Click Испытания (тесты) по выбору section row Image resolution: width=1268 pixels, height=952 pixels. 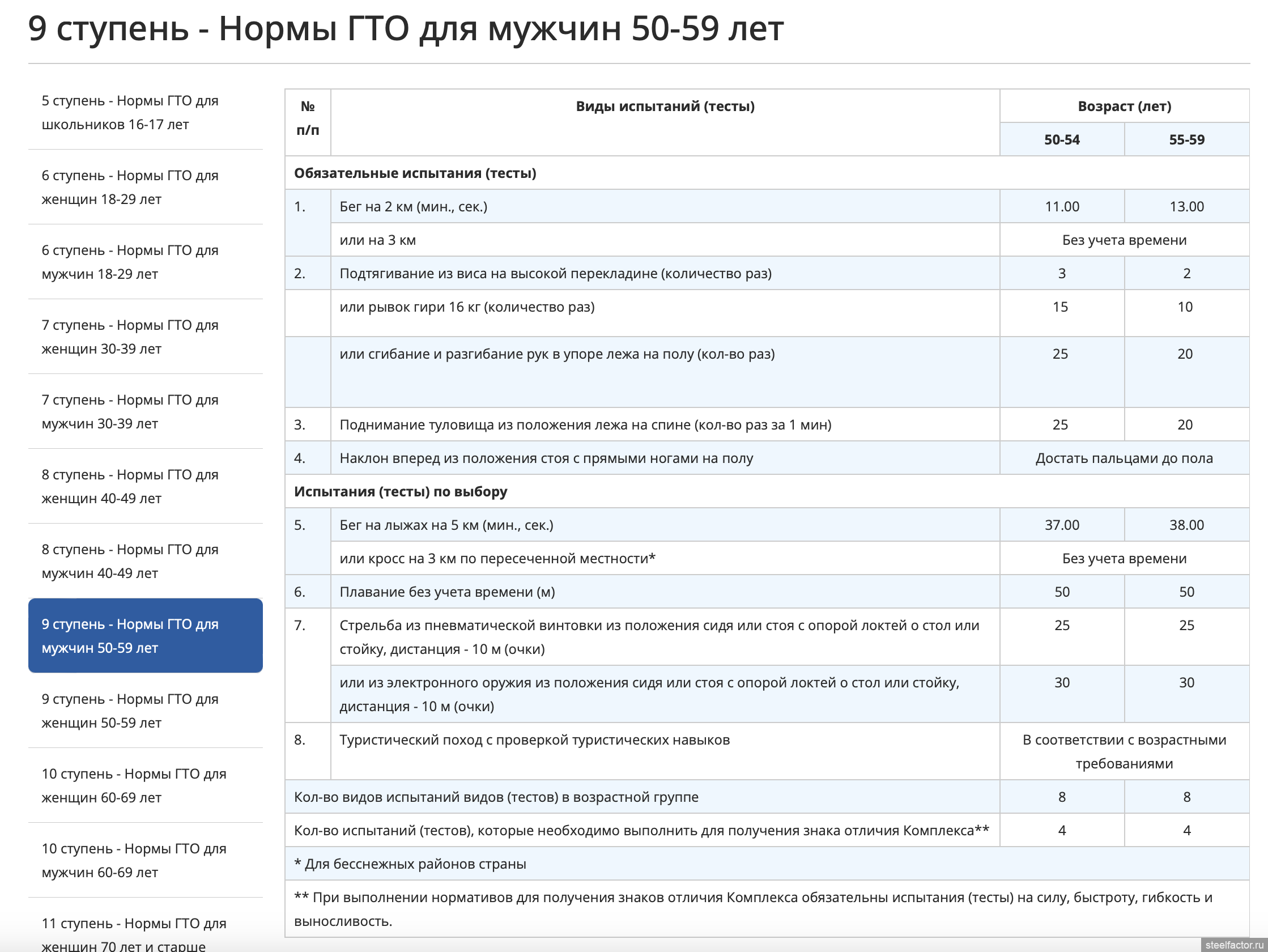coord(767,491)
